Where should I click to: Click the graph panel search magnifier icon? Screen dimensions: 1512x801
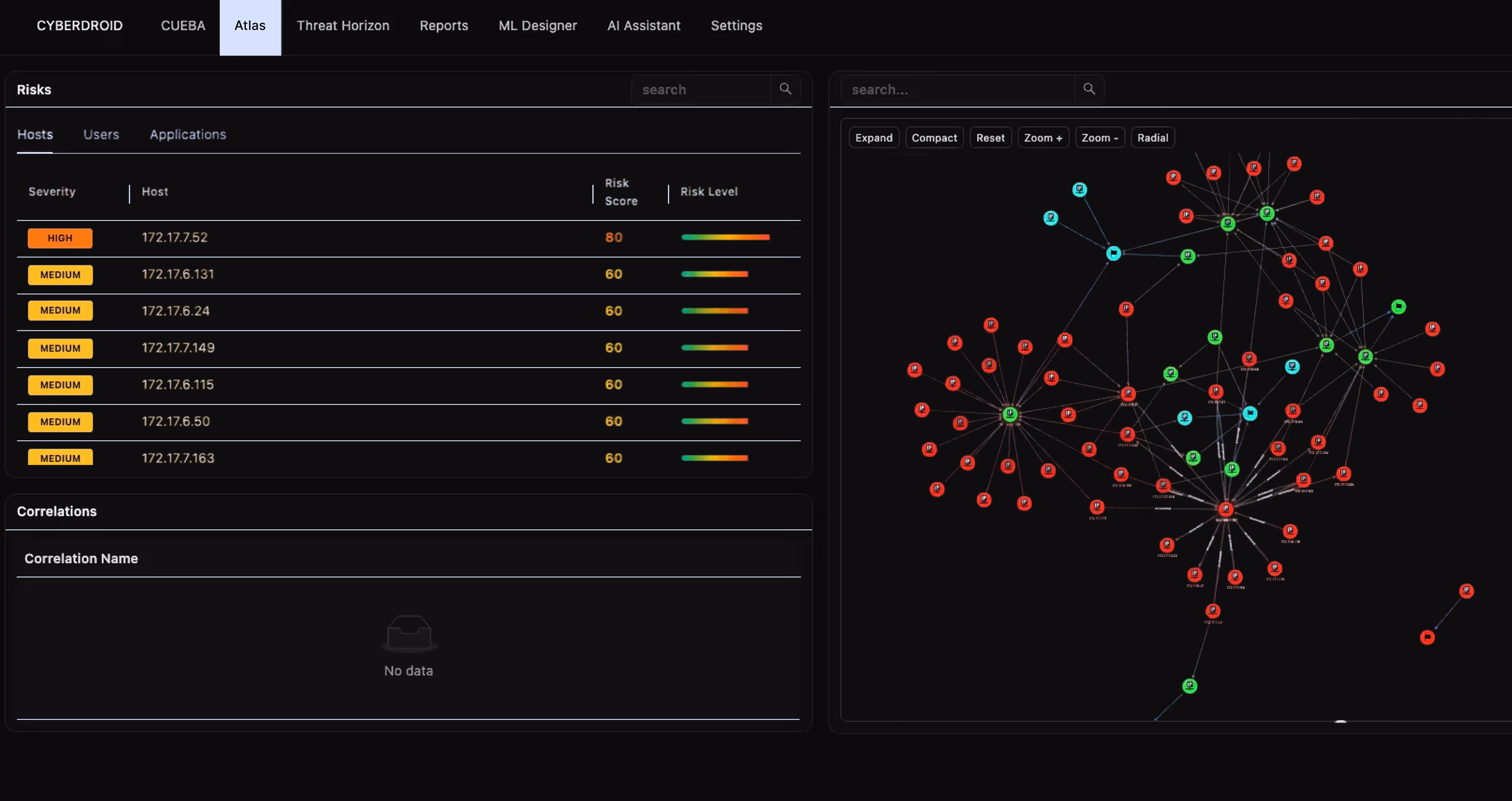coord(1089,89)
